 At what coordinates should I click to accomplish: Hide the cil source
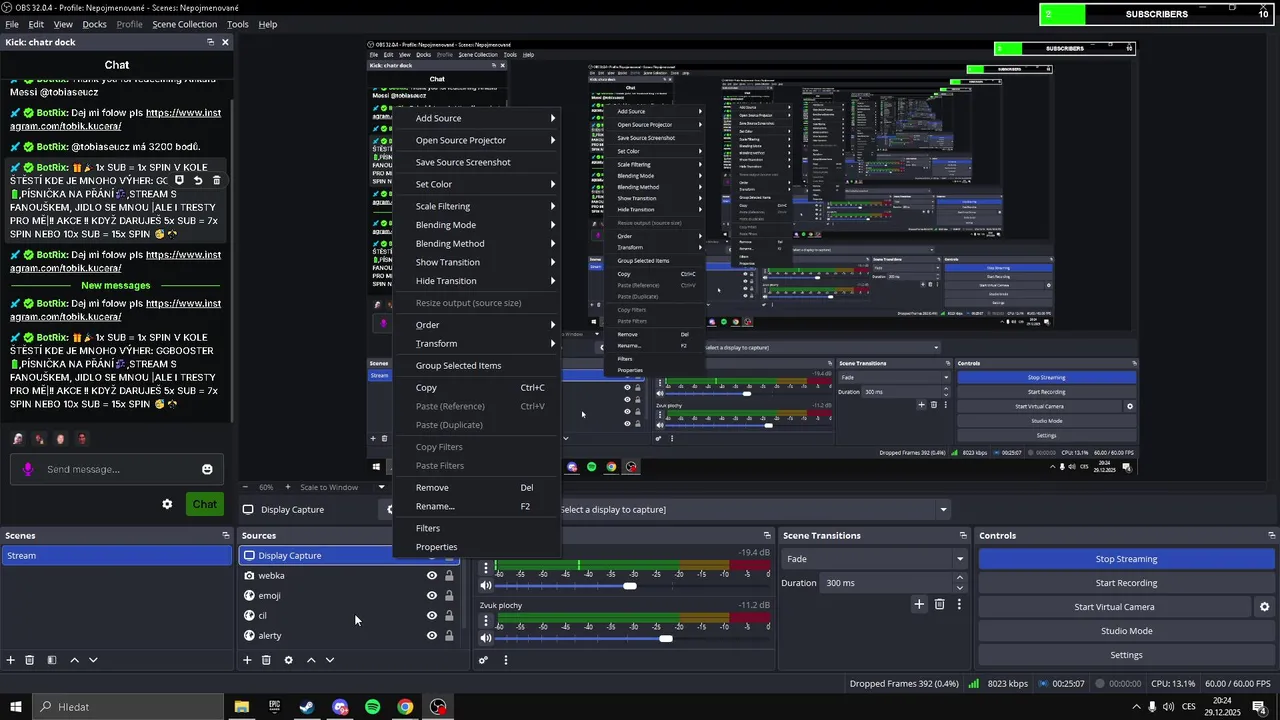pos(432,615)
